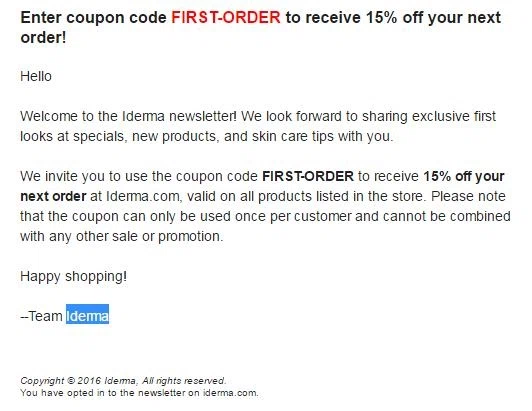Click the Iderma.com store address in the paragraph
532x411 pixels.
tap(144, 196)
